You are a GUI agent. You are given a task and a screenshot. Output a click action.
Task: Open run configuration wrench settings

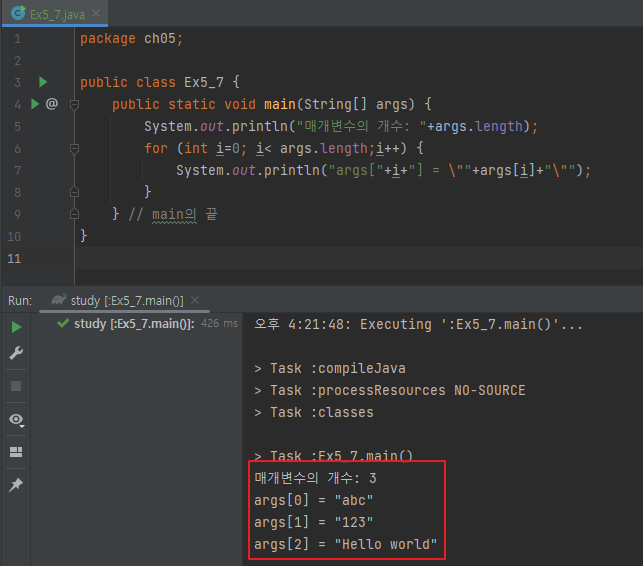click(x=16, y=353)
